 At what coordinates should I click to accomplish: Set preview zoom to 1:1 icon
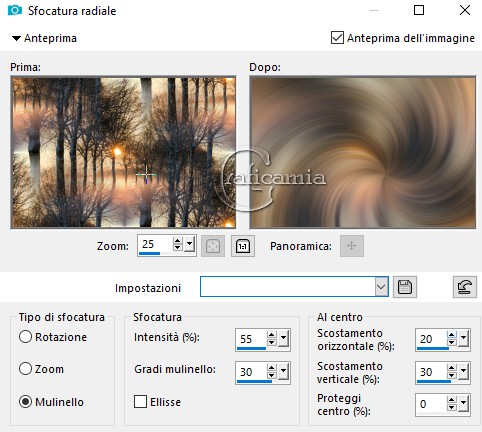[243, 246]
